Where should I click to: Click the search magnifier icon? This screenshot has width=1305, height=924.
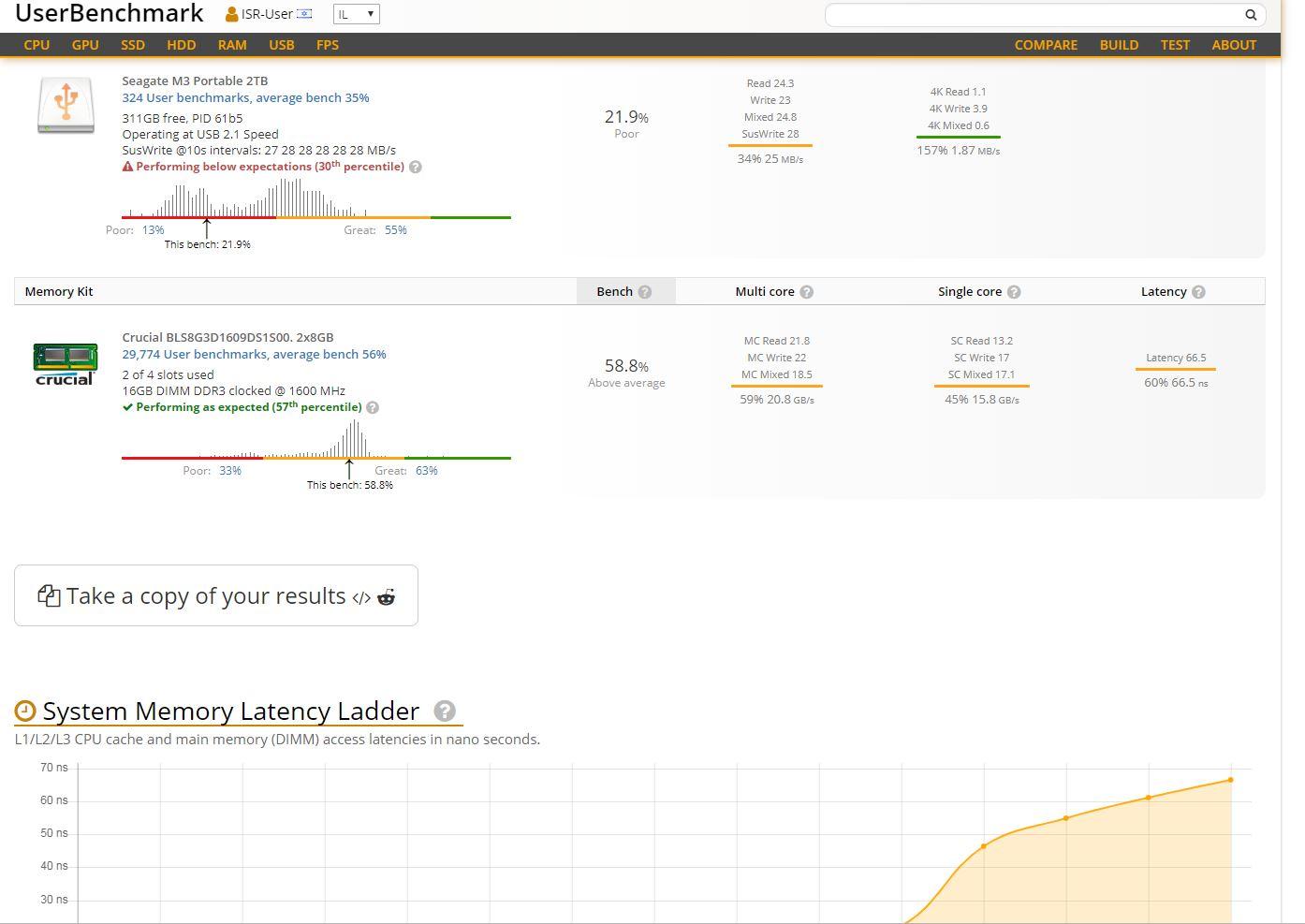(1250, 14)
